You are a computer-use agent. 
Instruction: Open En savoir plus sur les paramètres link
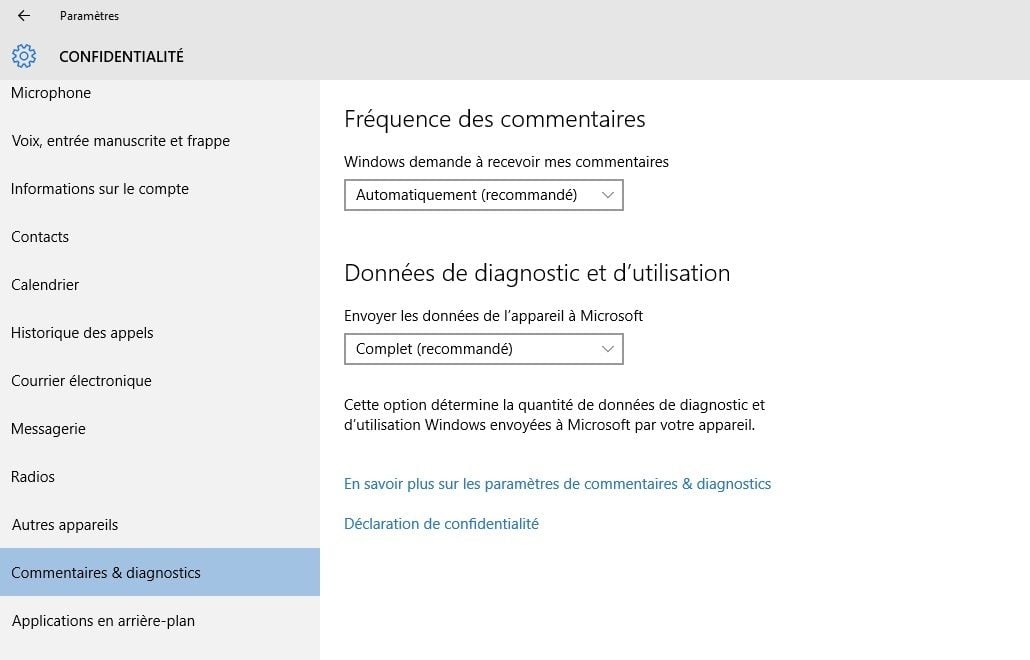click(x=557, y=484)
